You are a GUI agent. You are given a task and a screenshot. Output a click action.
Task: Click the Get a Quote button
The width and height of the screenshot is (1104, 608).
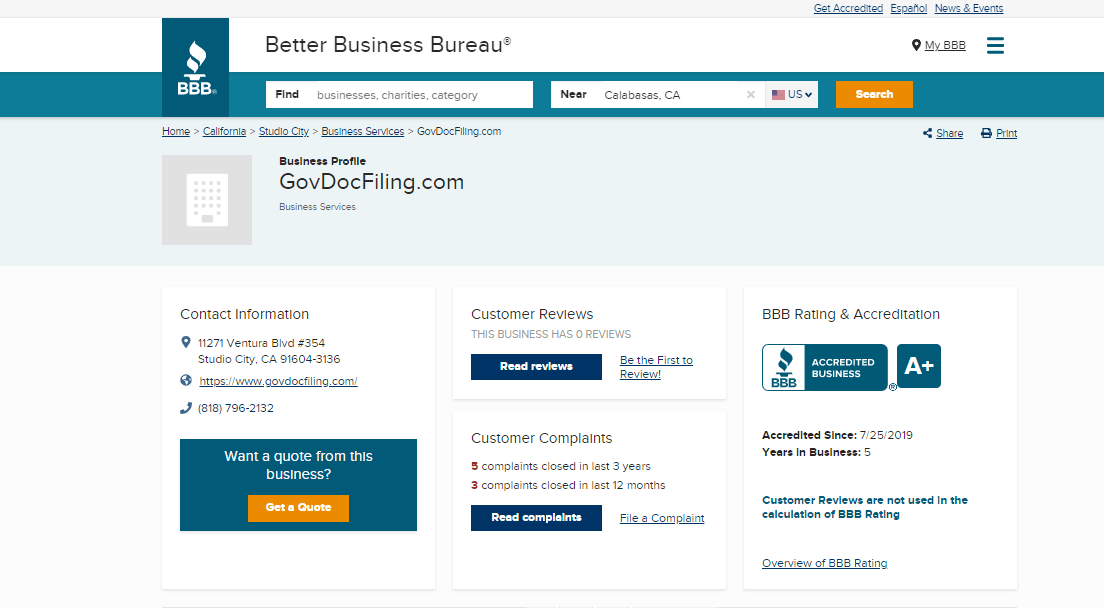point(298,507)
